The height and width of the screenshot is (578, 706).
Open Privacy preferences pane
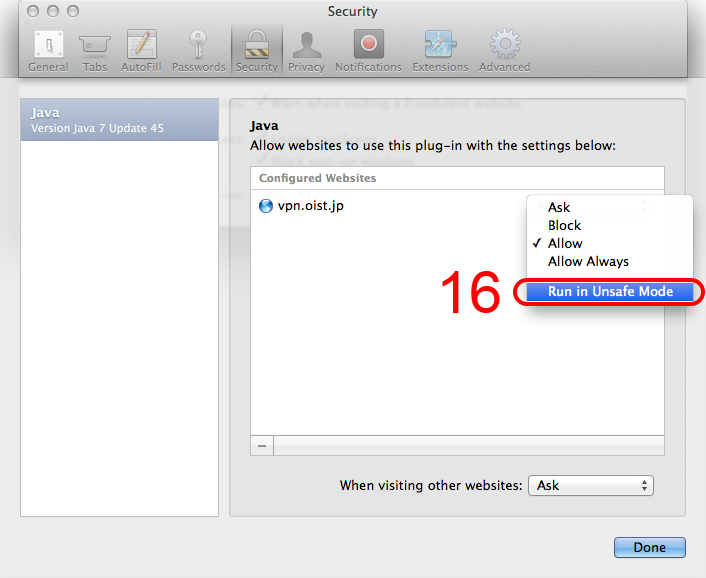coord(306,49)
